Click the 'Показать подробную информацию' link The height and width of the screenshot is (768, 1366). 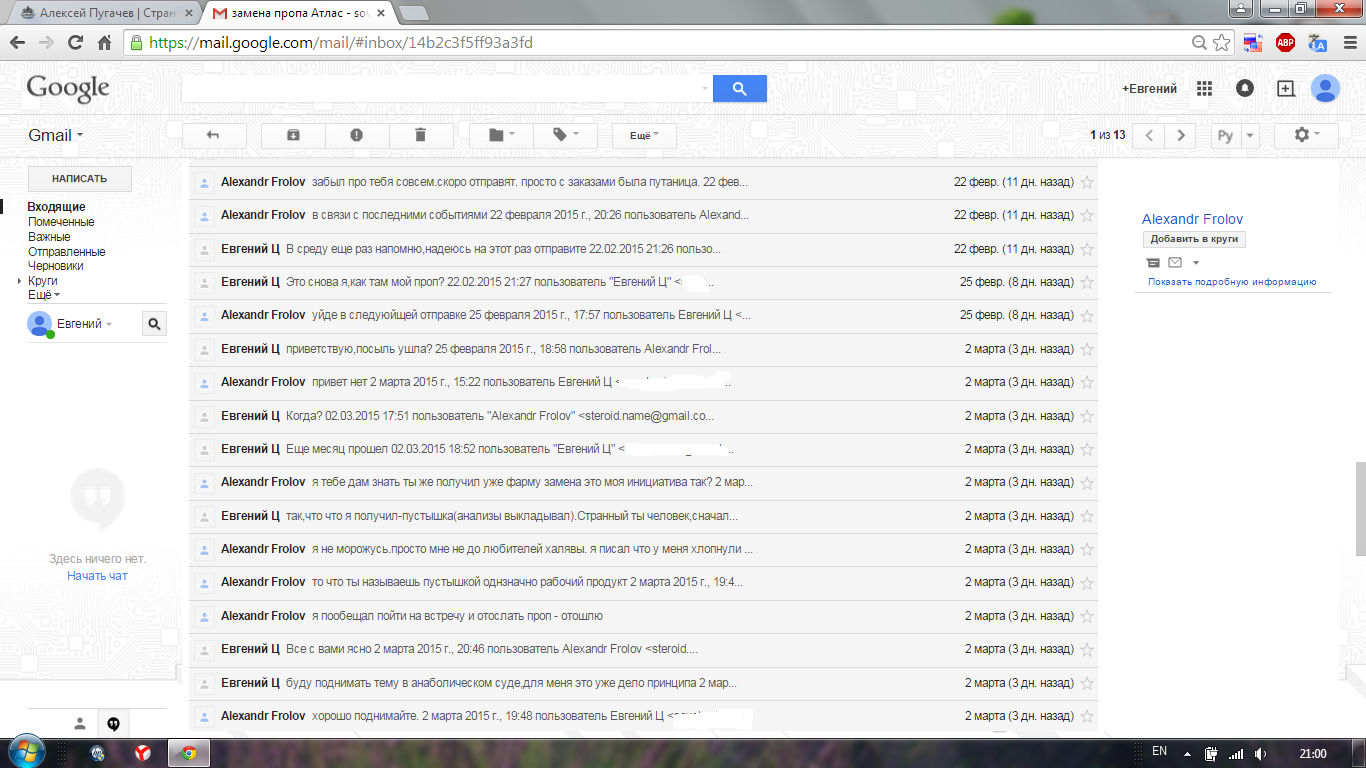click(x=1232, y=282)
